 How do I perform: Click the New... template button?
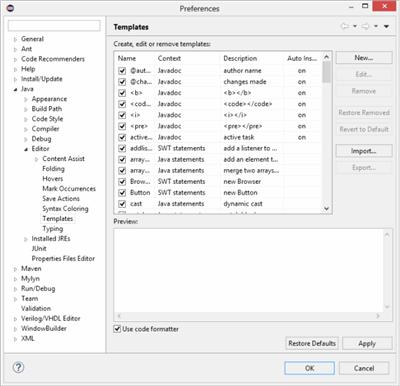click(364, 58)
